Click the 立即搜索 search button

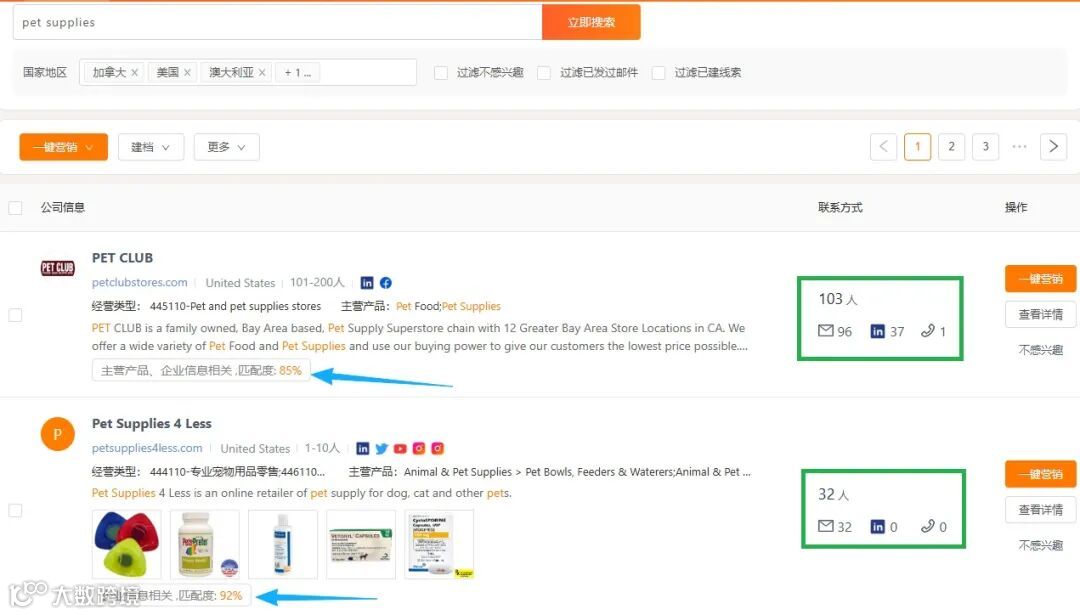(x=591, y=22)
